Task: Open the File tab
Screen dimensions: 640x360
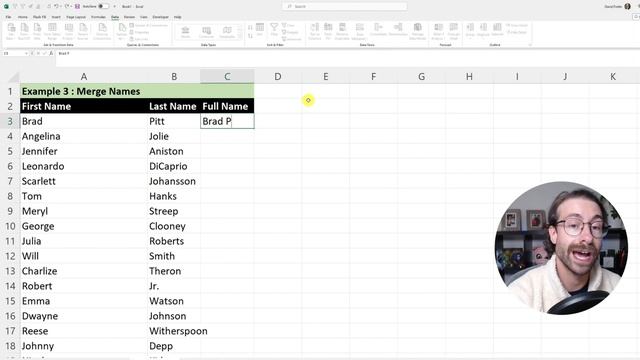Action: [8, 17]
